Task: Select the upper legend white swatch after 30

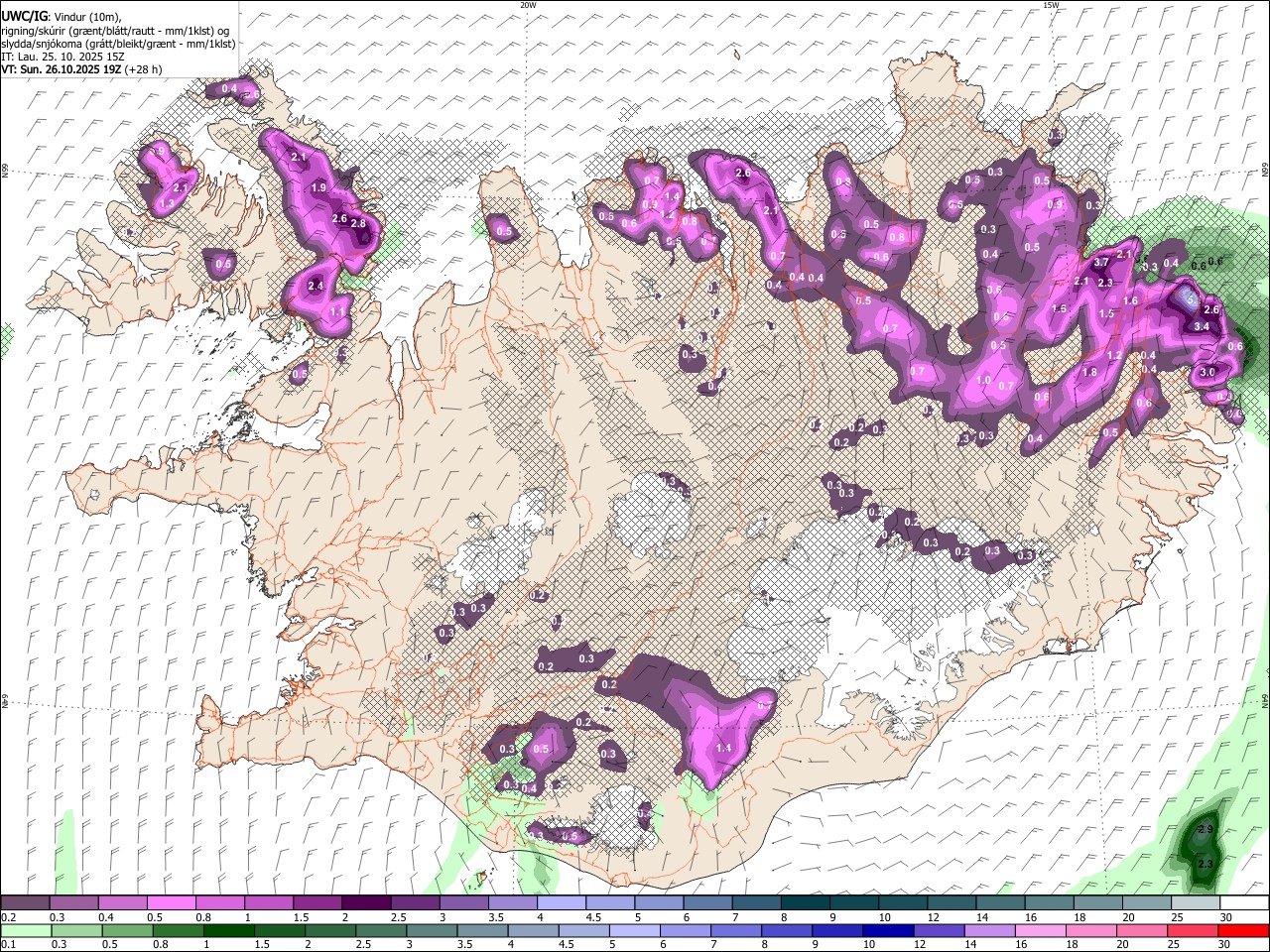Action: [x=1243, y=903]
